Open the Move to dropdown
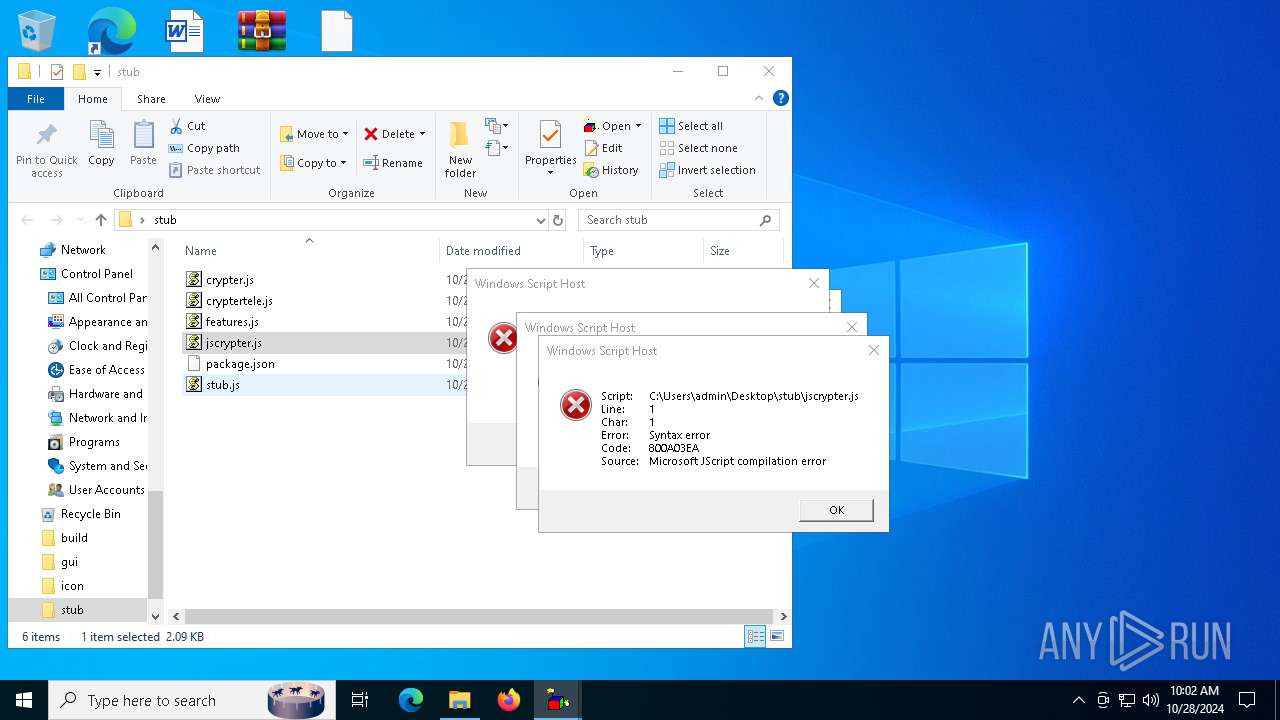The height and width of the screenshot is (720, 1280). point(314,134)
